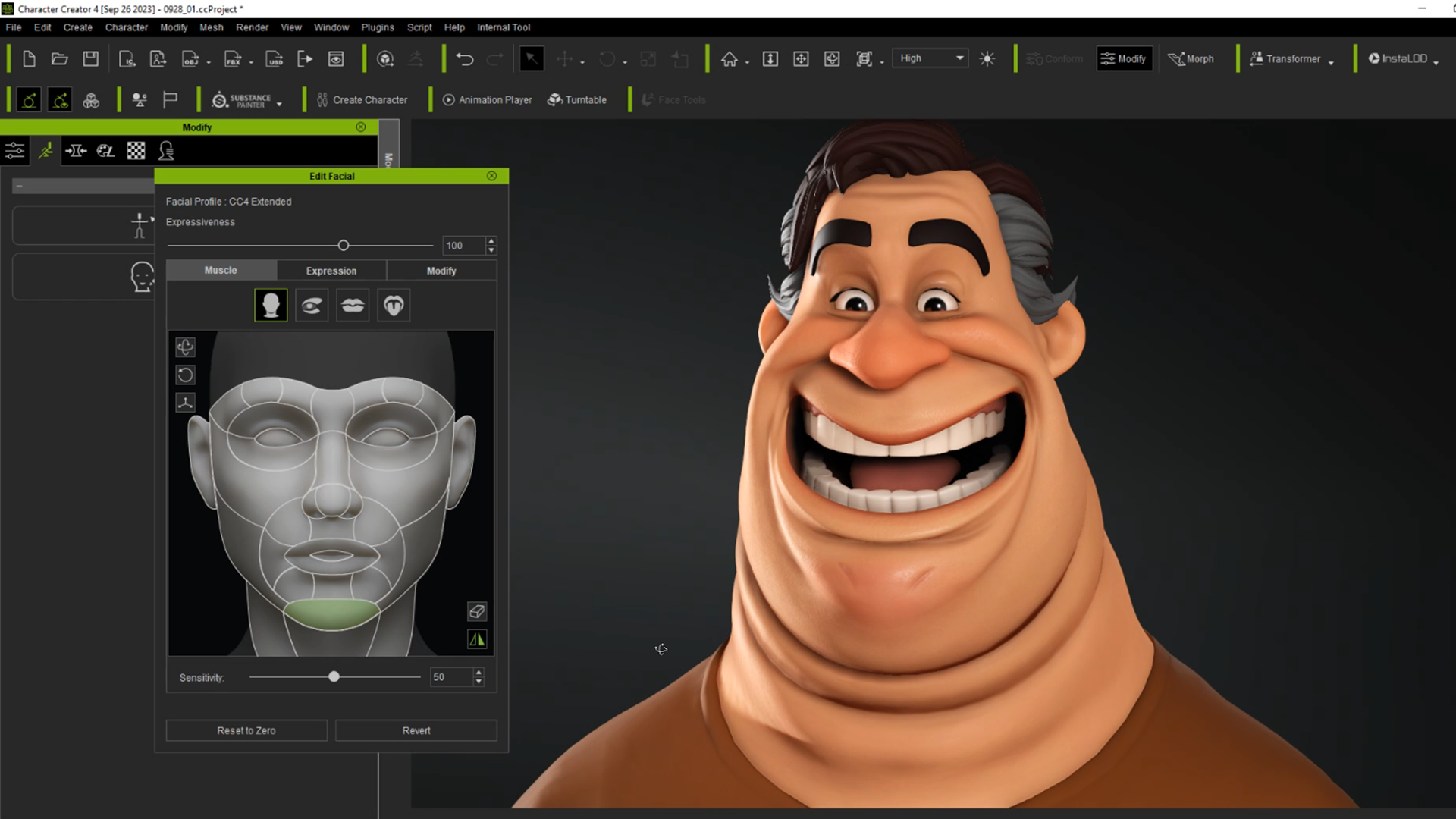Select the Mouth muscle group icon
The height and width of the screenshot is (819, 1456).
coord(352,305)
